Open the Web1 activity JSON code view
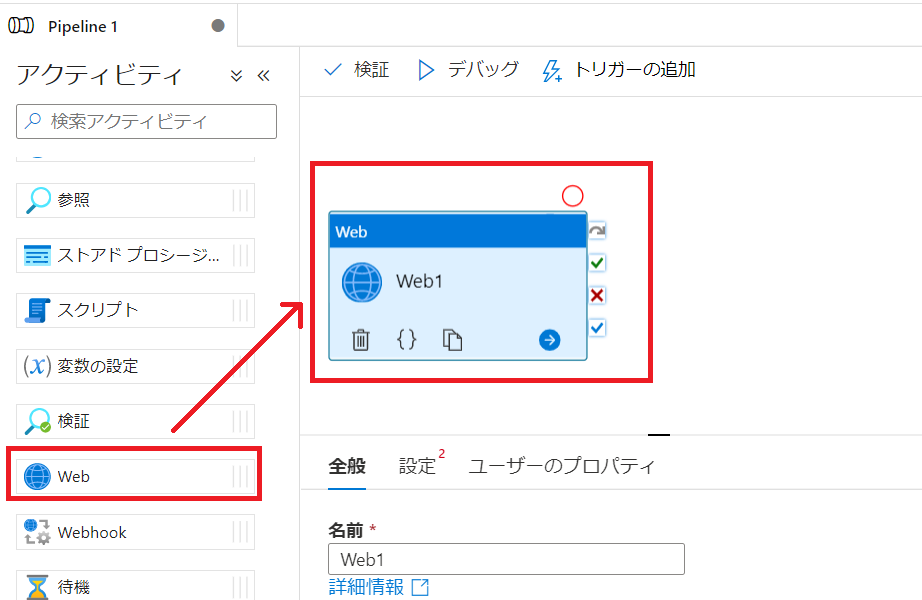 (407, 340)
